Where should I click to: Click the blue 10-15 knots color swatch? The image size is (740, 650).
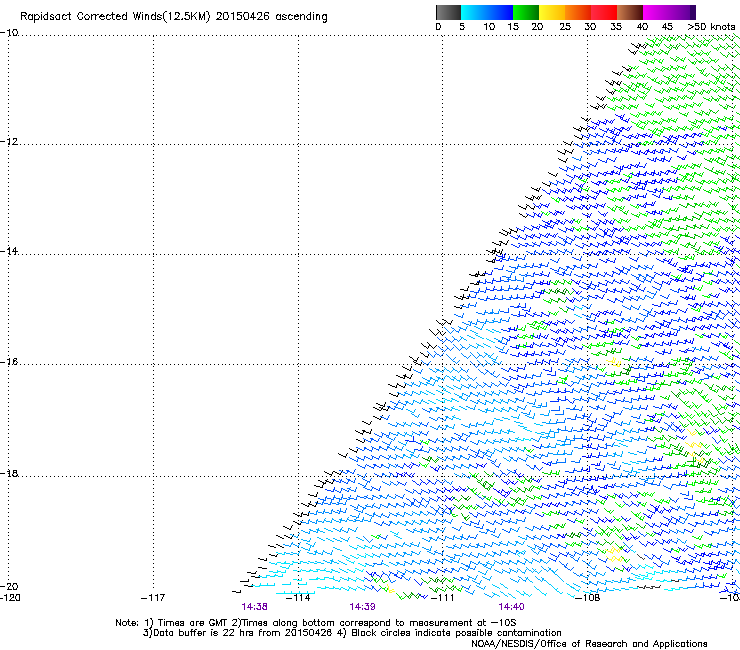(x=500, y=12)
